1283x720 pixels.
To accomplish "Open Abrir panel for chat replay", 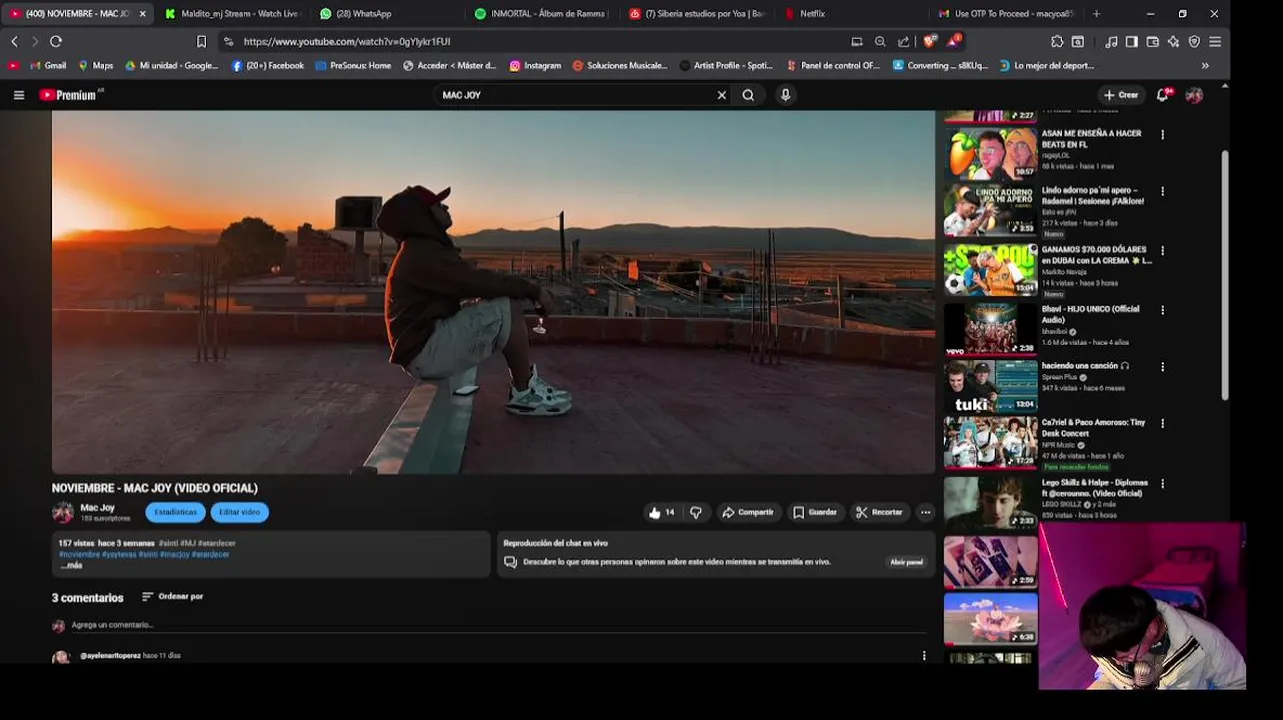I will click(906, 562).
